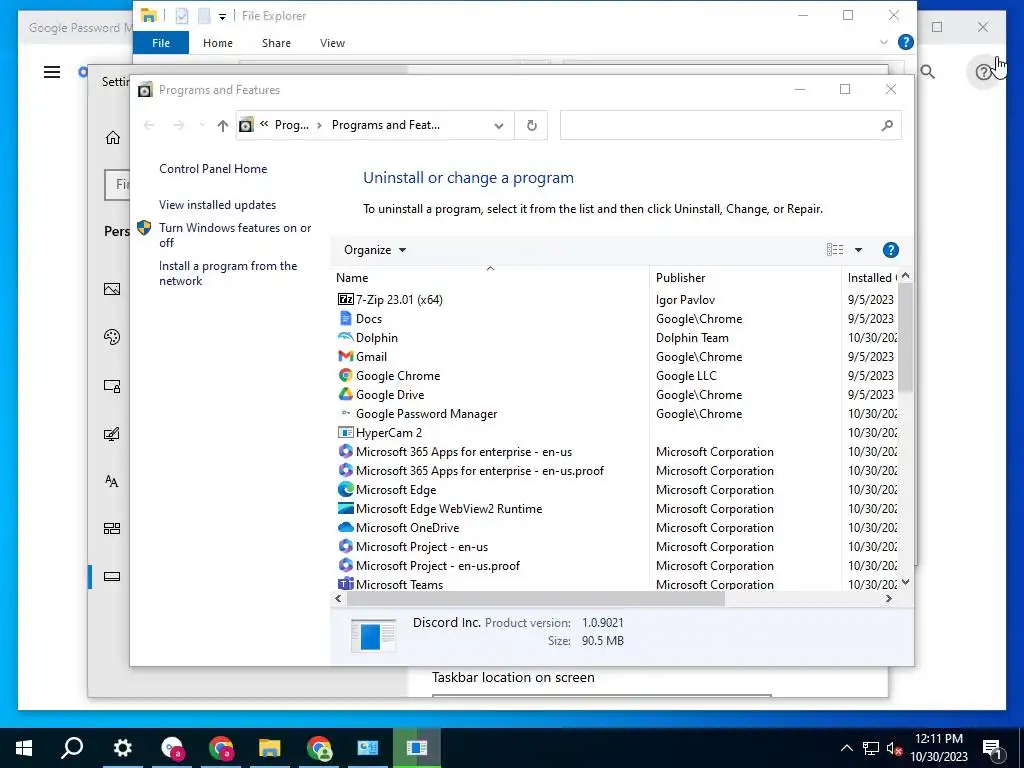The image size is (1024, 768).
Task: Open taskbar search
Action: click(72, 748)
